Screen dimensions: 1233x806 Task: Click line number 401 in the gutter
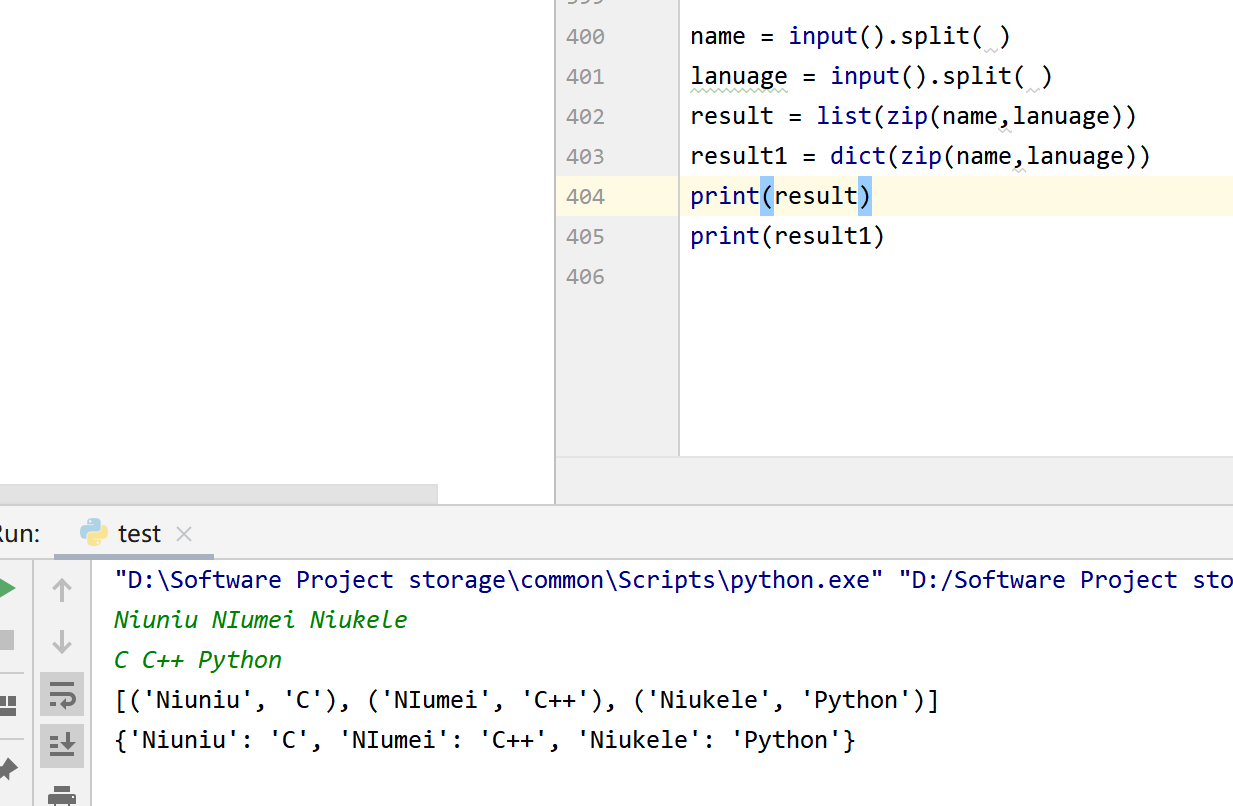click(585, 77)
